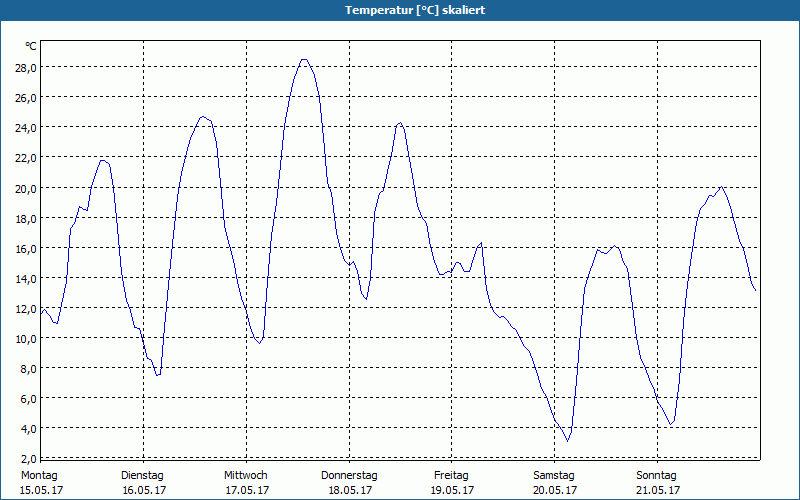
Task: Select the Dienstag day label
Action: [142, 476]
